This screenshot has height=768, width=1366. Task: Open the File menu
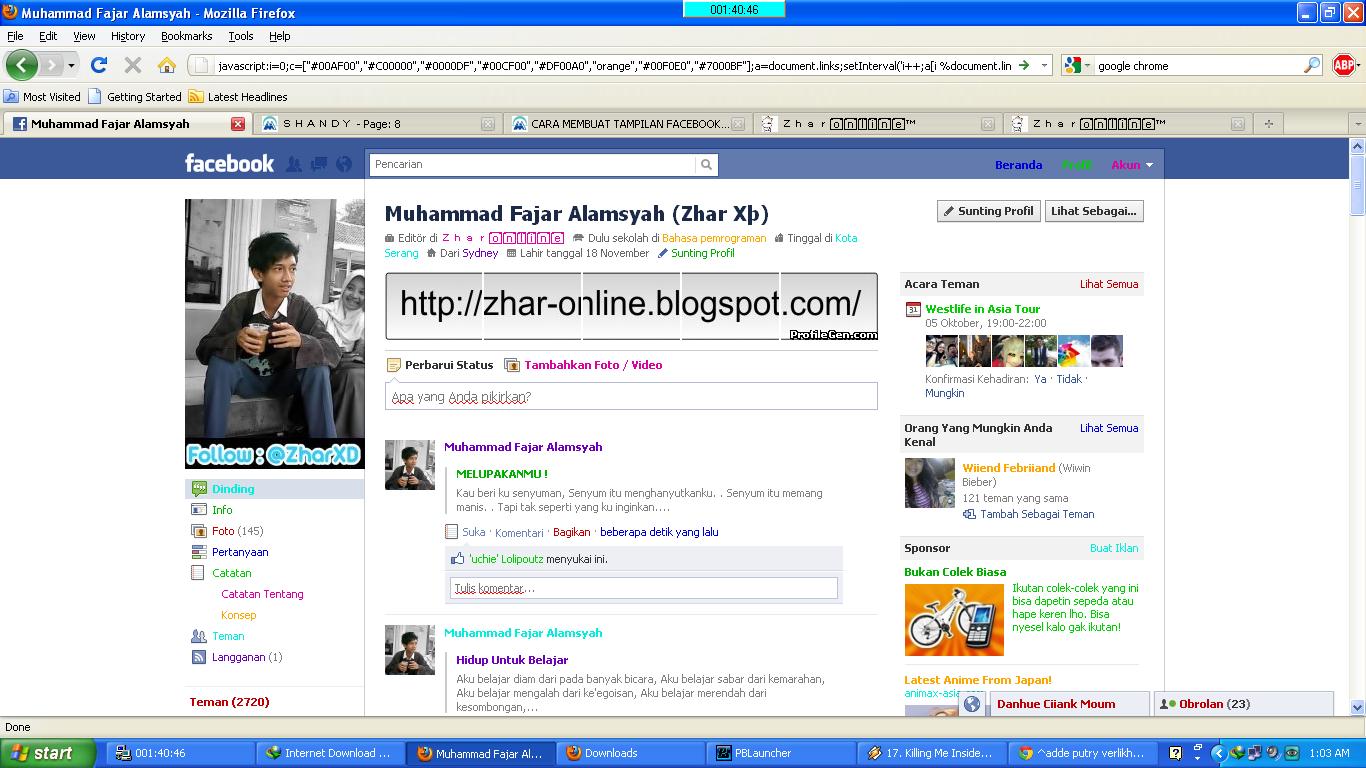click(x=16, y=36)
